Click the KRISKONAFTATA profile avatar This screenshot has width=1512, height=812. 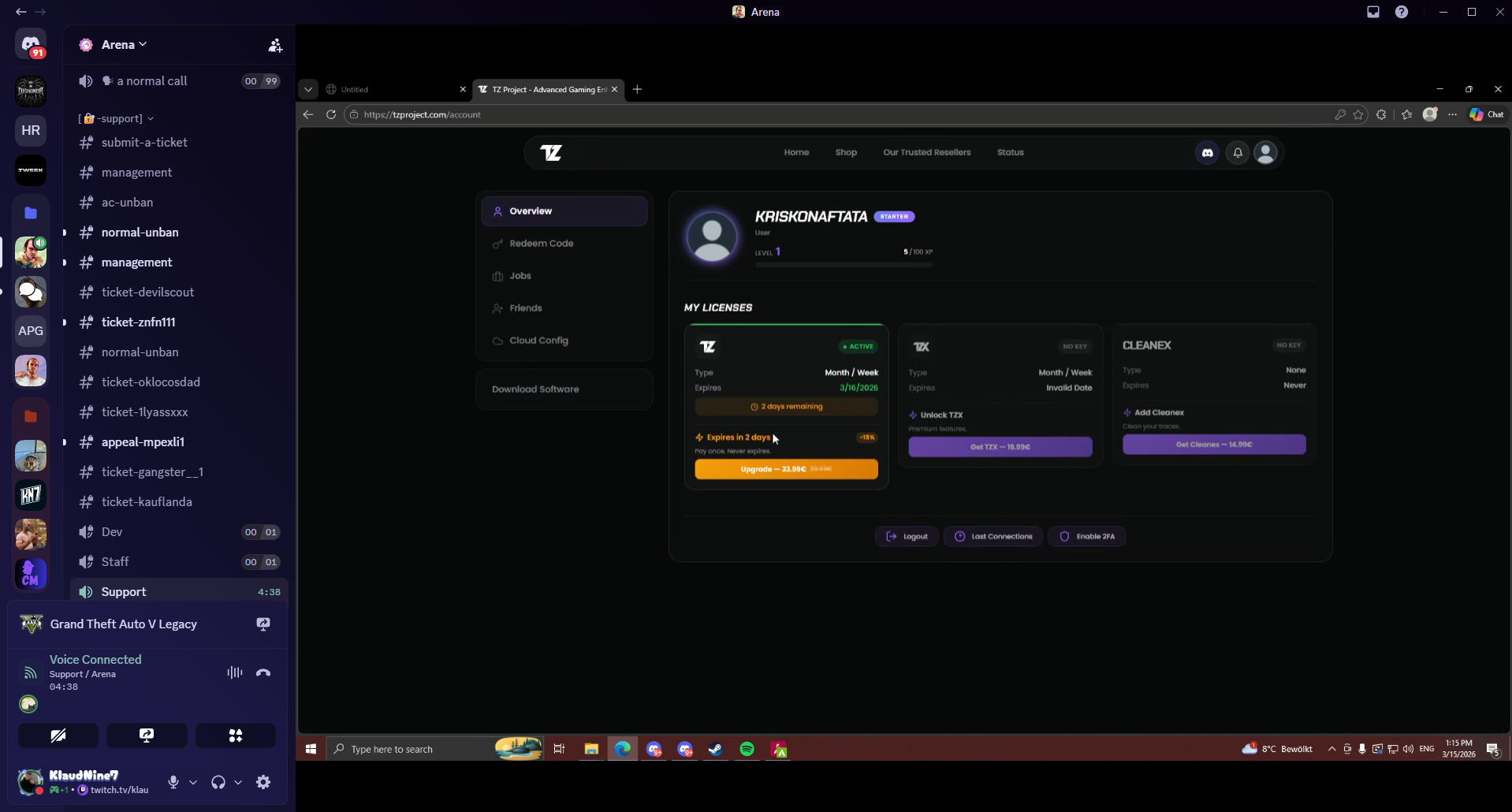pos(712,237)
